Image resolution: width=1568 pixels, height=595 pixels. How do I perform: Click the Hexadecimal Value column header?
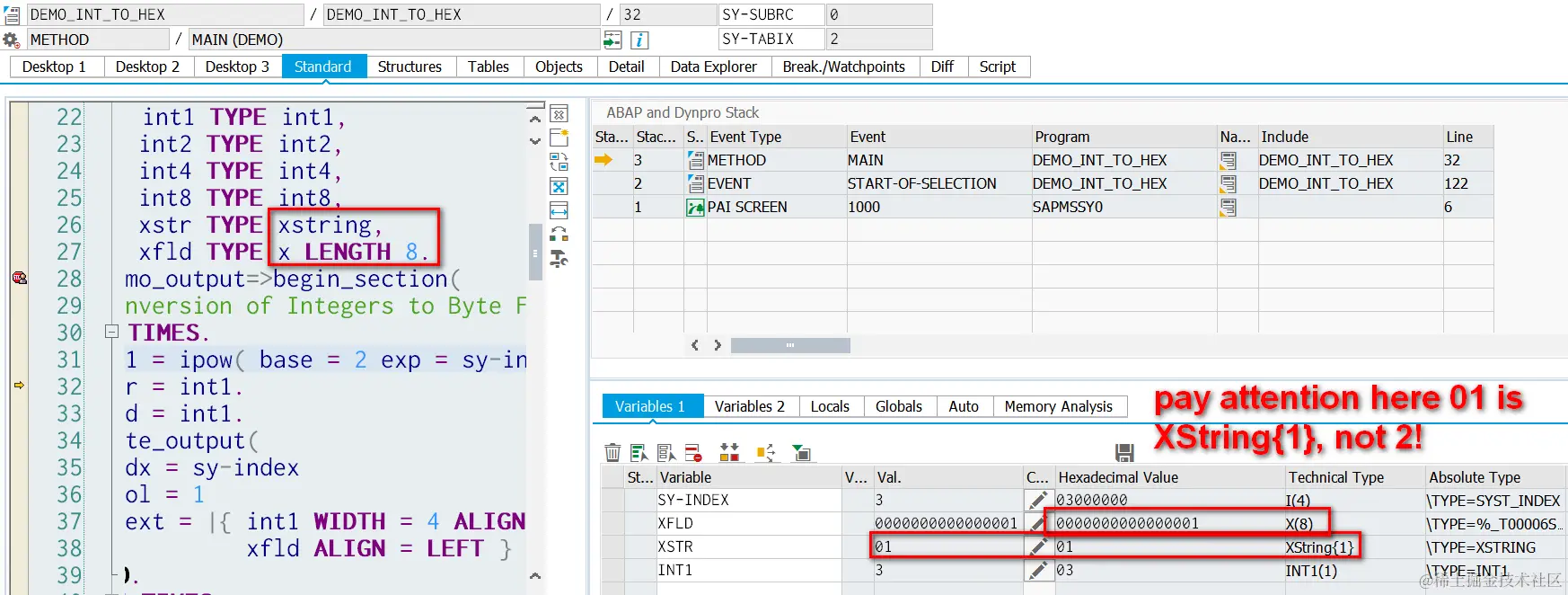click(x=1169, y=477)
